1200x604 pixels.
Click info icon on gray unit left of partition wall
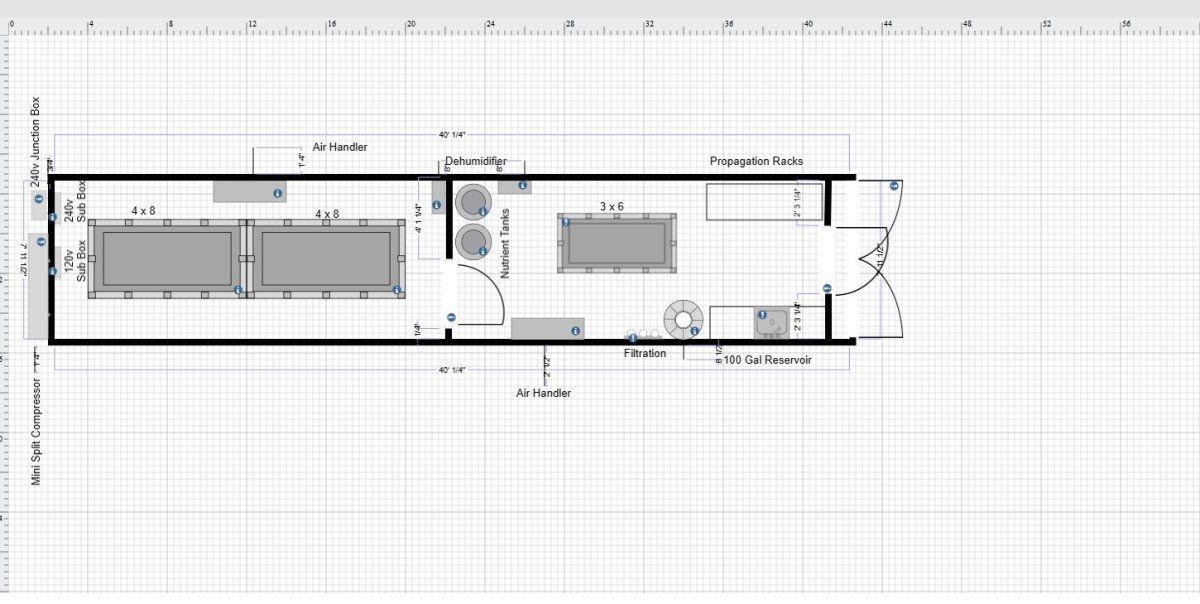[436, 205]
